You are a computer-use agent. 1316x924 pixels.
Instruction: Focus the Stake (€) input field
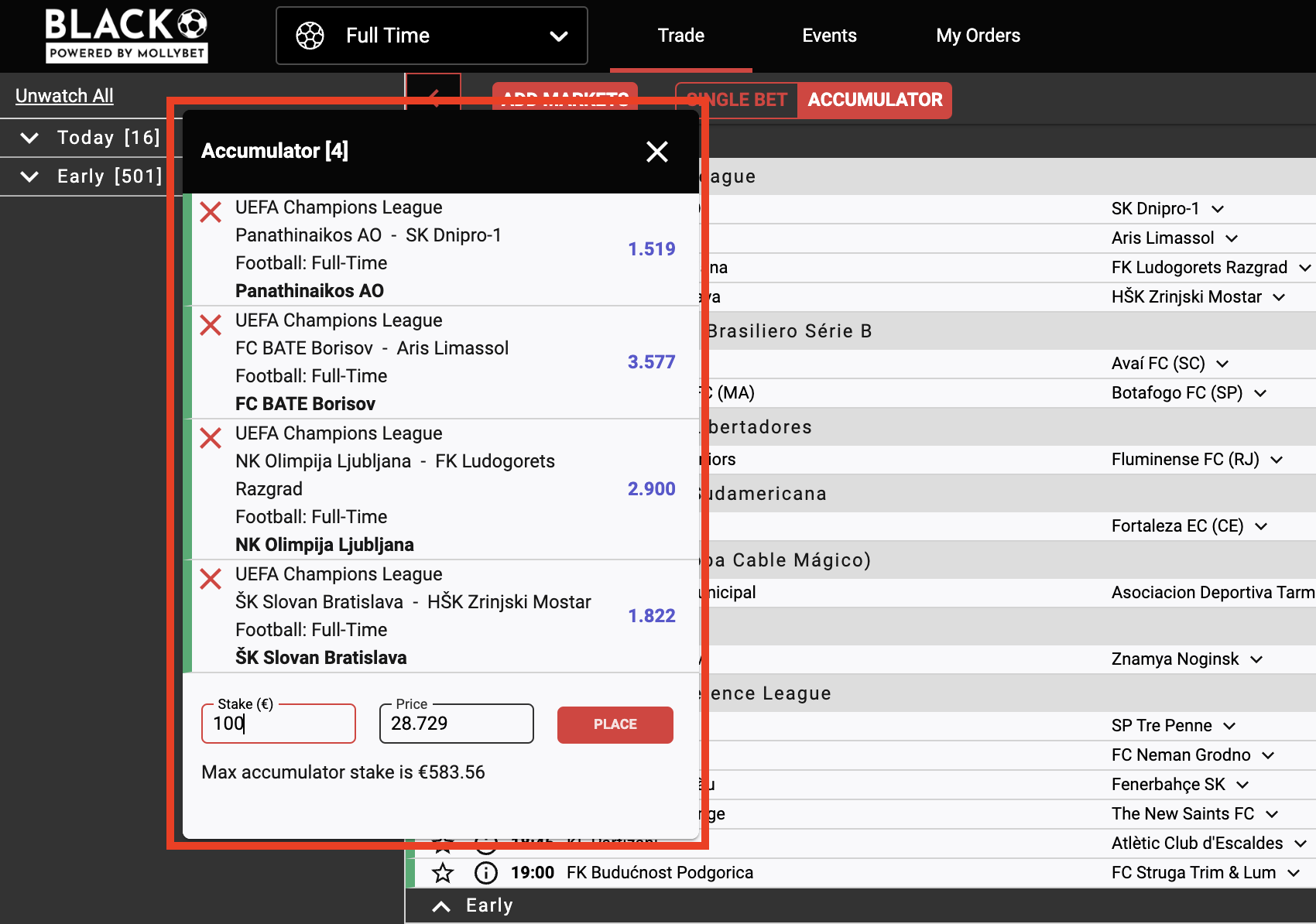279,724
